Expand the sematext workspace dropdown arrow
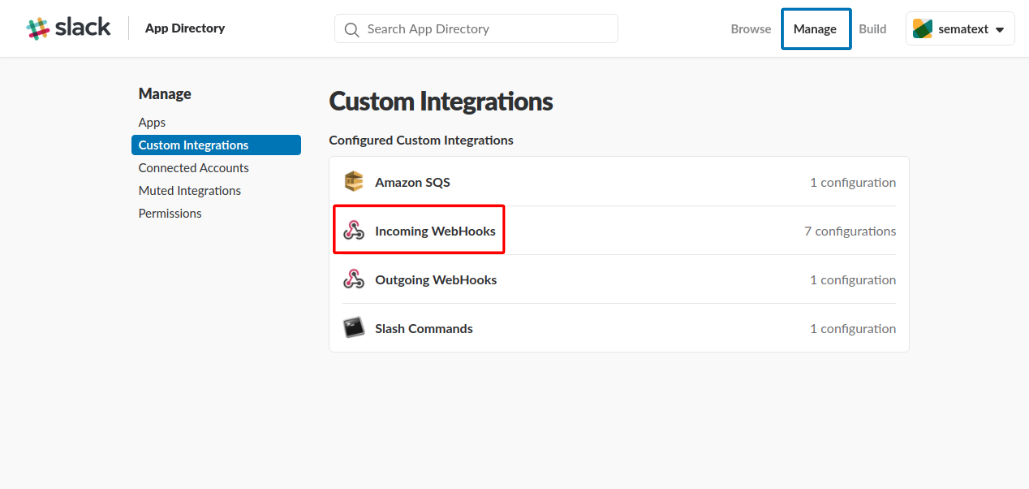 click(1000, 30)
